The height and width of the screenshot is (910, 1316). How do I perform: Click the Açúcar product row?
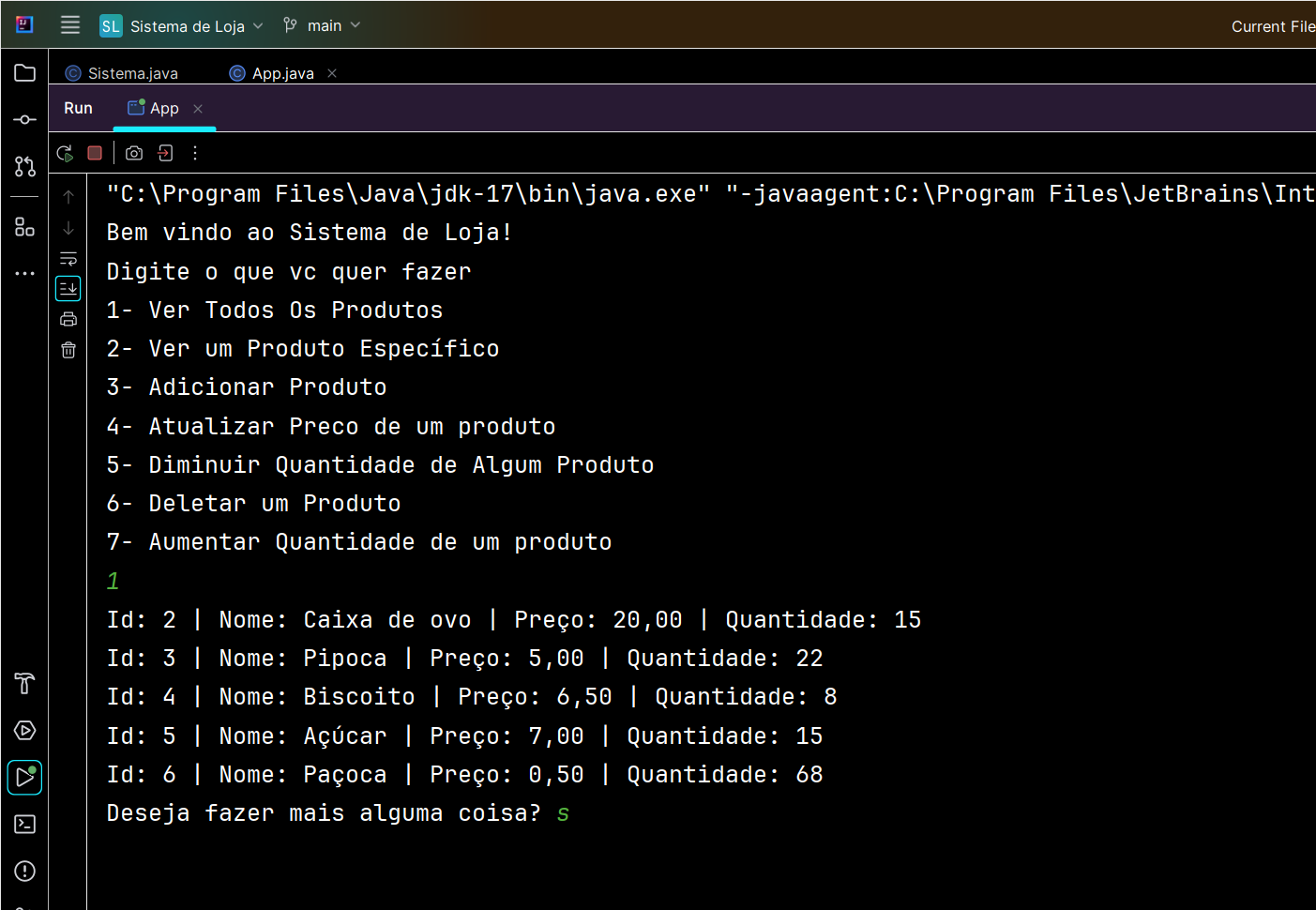tap(464, 736)
